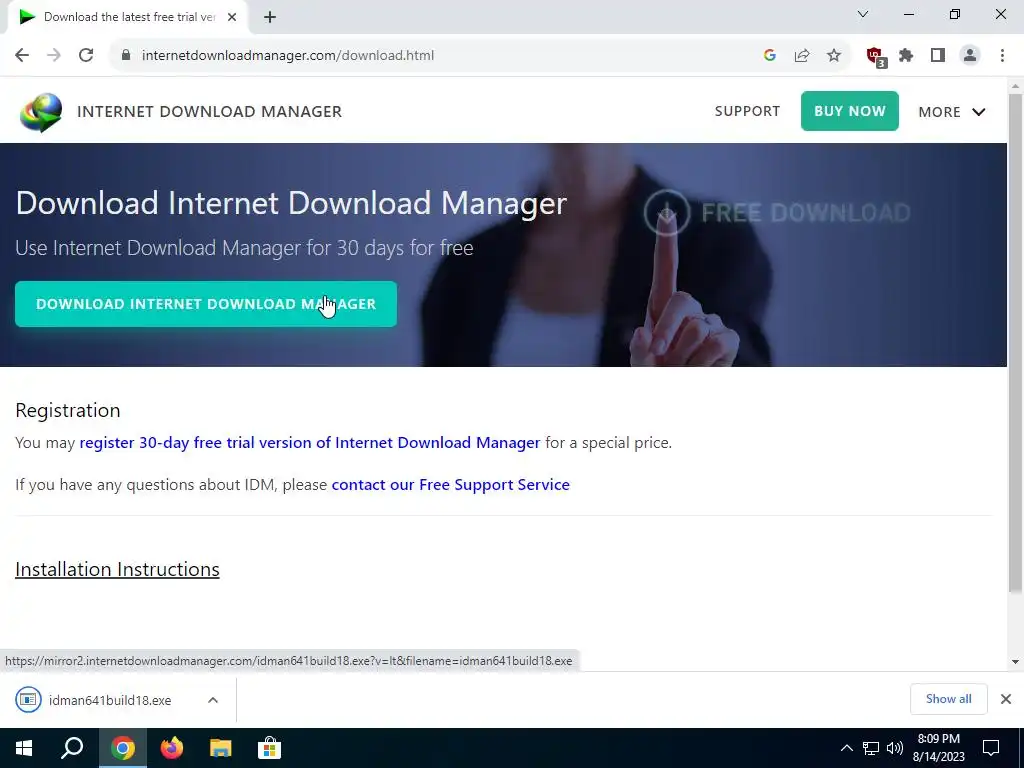Open File Explorer from the taskbar
1024x768 pixels.
pos(221,748)
